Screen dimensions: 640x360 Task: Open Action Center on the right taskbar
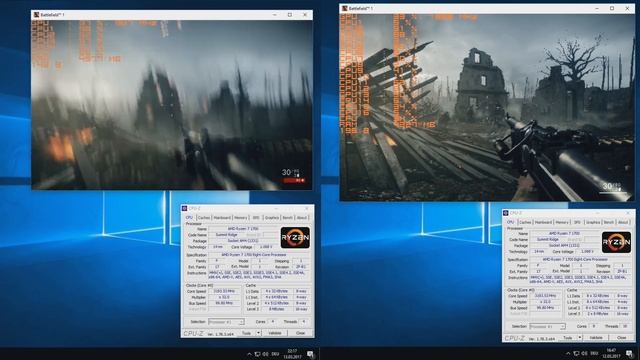[630, 353]
